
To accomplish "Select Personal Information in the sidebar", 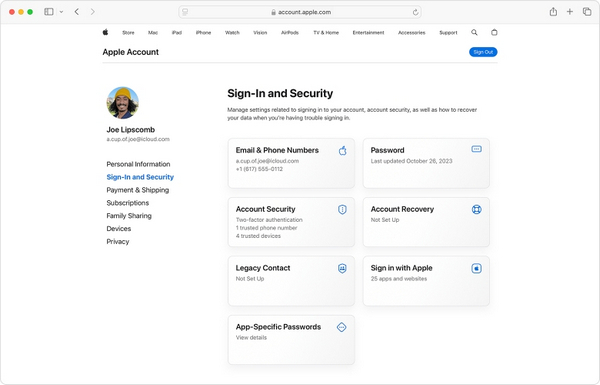I will (138, 164).
